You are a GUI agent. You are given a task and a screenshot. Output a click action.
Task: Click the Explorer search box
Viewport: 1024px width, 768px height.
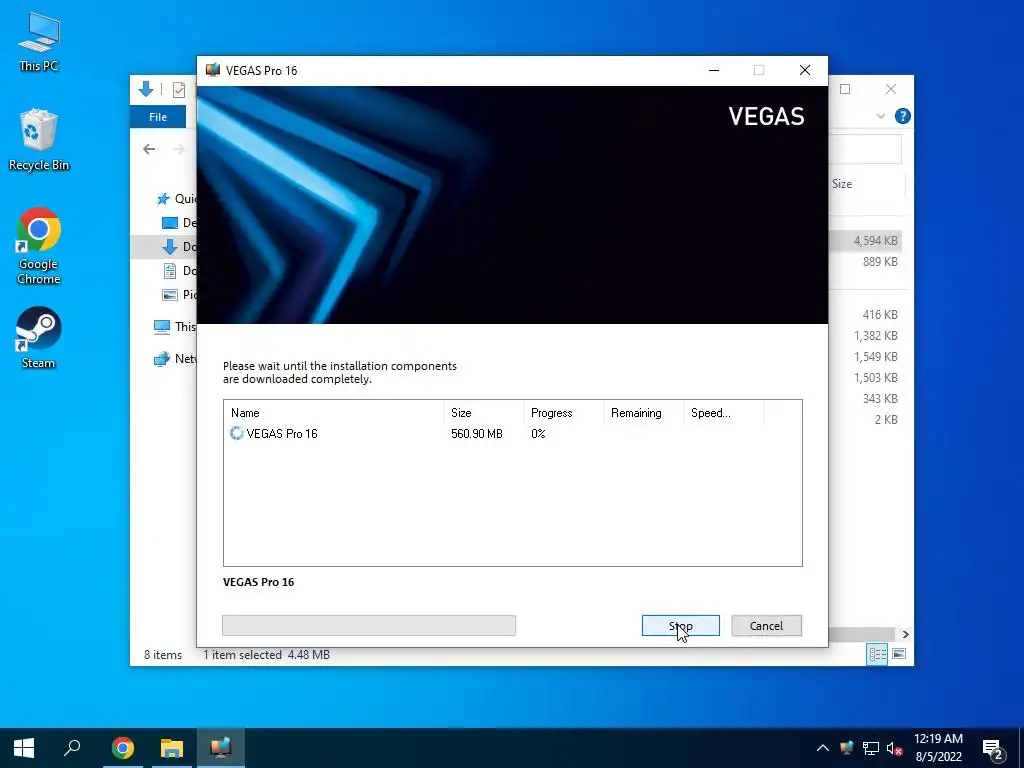coord(865,150)
